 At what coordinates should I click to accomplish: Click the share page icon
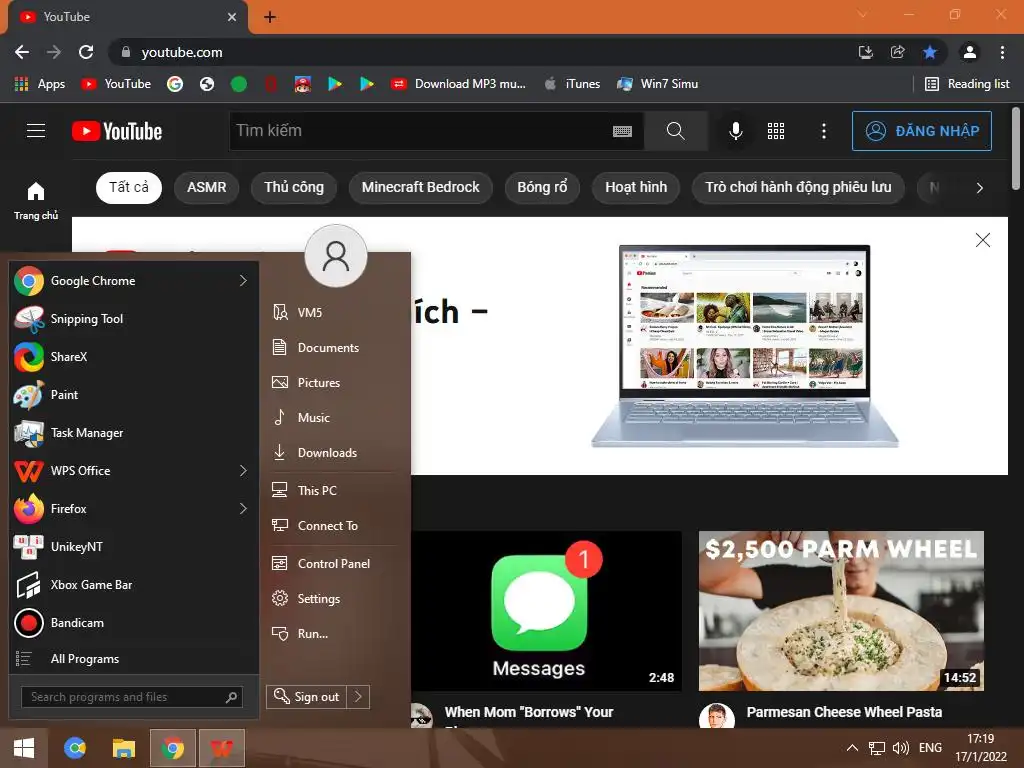click(897, 52)
